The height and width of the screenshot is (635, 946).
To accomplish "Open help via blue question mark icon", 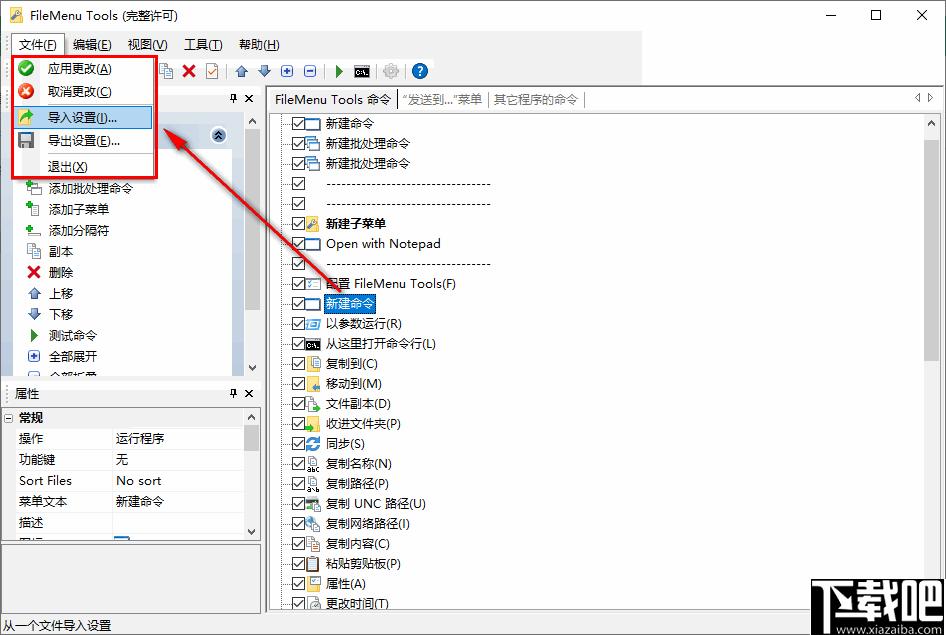I will 419,70.
